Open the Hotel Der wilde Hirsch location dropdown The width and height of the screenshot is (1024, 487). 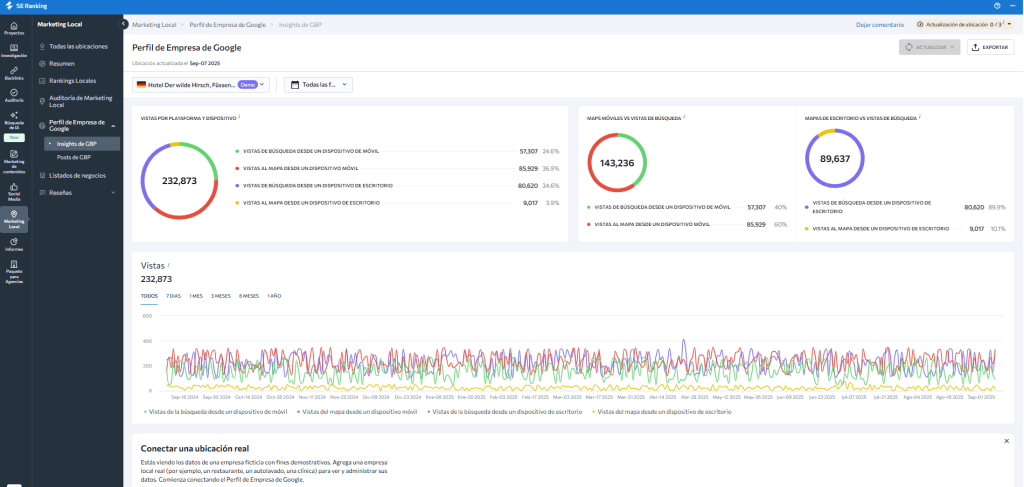[x=200, y=85]
